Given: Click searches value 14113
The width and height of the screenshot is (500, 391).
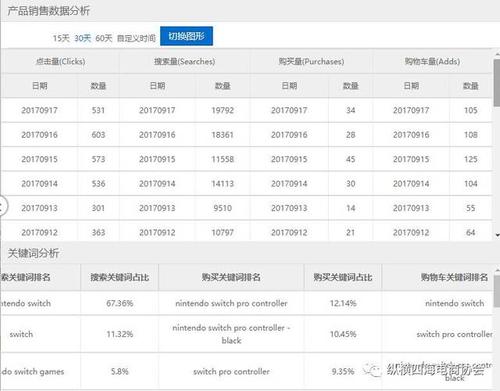Looking at the screenshot, I should [x=223, y=183].
